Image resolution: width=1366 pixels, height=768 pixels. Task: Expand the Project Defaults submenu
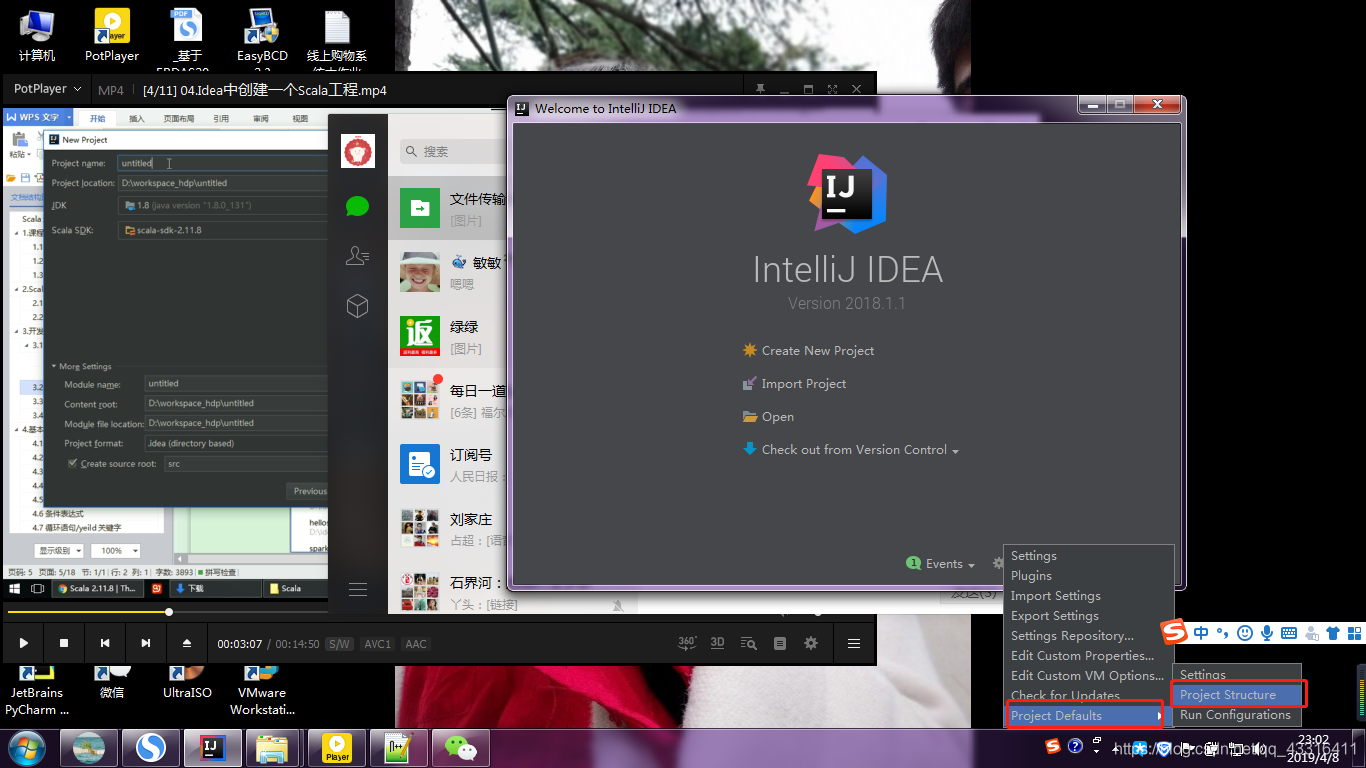click(1087, 716)
